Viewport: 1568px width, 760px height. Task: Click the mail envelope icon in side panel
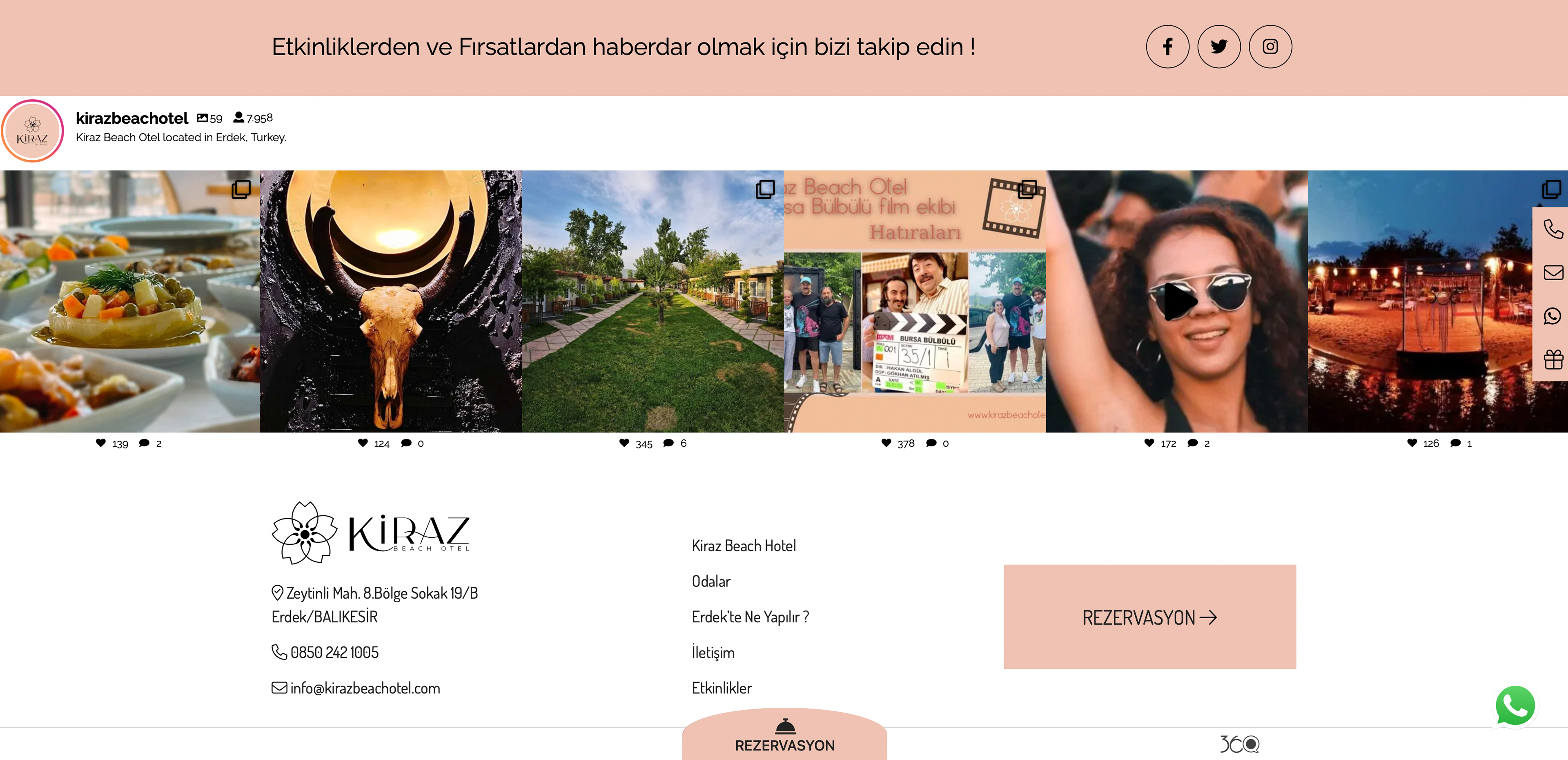coord(1553,272)
